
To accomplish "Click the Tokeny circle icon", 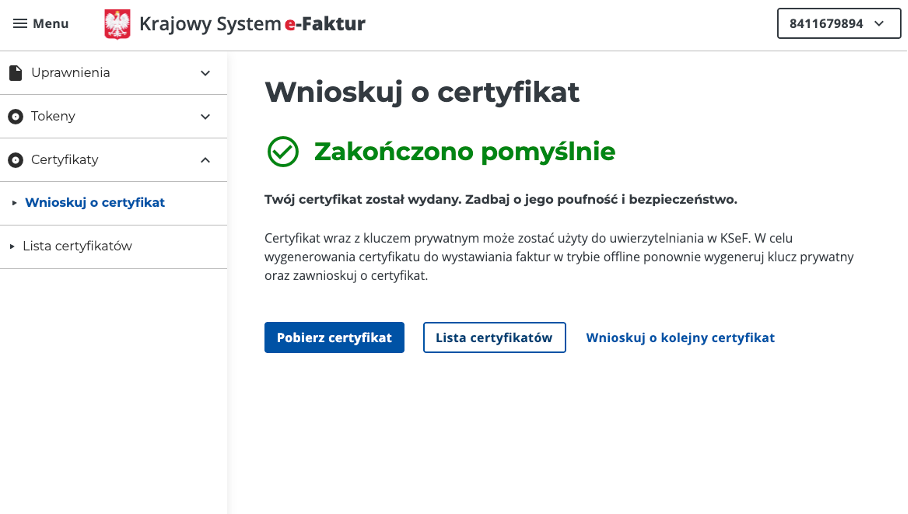I will tap(15, 117).
